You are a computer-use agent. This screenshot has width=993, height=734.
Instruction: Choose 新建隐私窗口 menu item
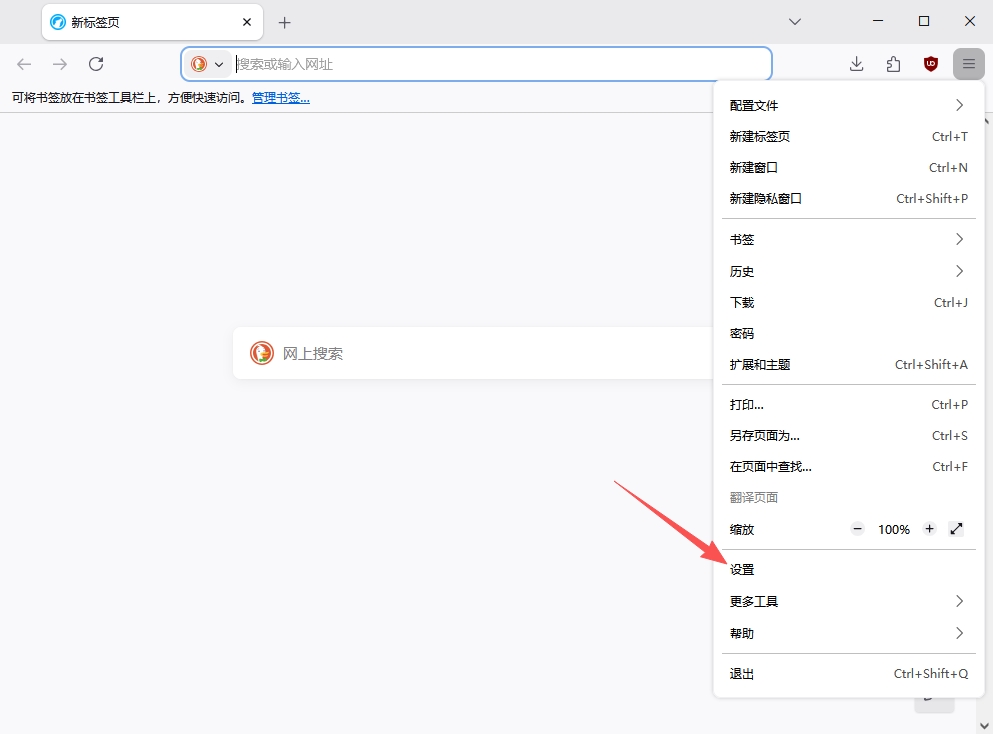pos(849,198)
